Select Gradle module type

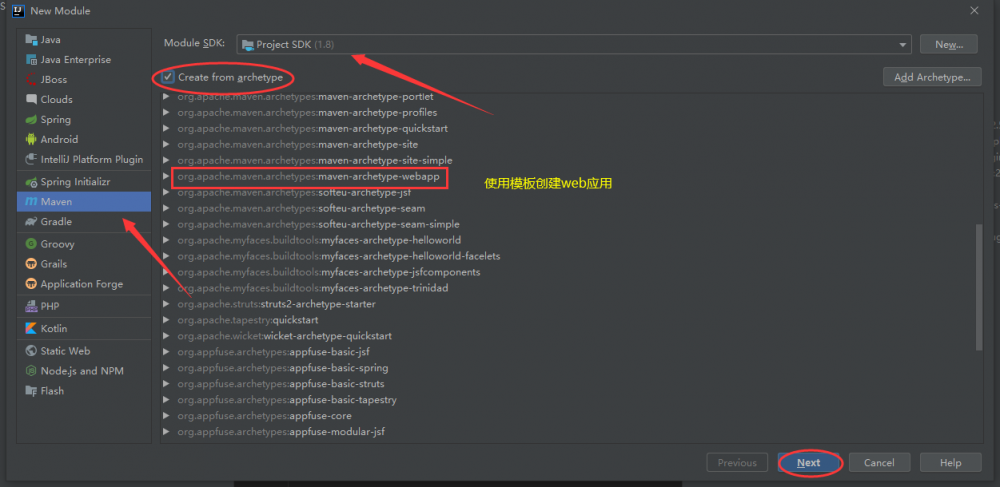click(84, 221)
